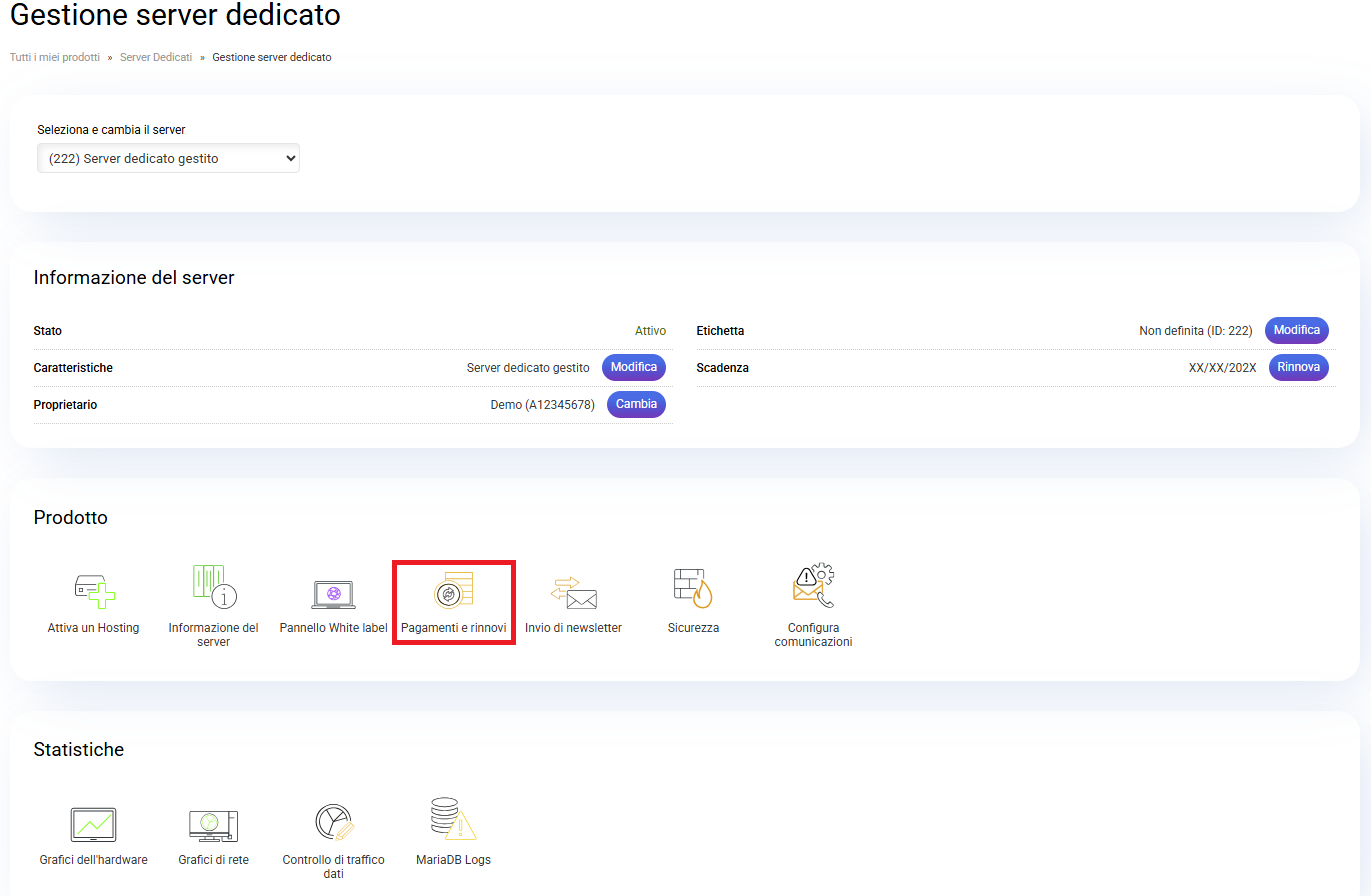Image resolution: width=1371 pixels, height=896 pixels.
Task: Open the MariaDB Logs icon
Action: [x=453, y=820]
